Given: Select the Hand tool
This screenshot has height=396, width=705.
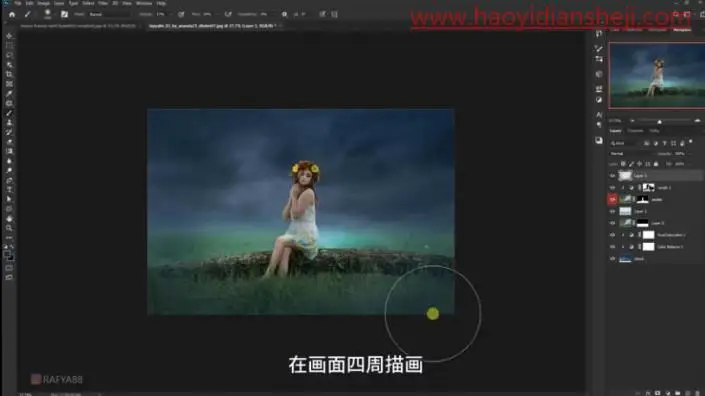Looking at the screenshot, I should click(9, 219).
